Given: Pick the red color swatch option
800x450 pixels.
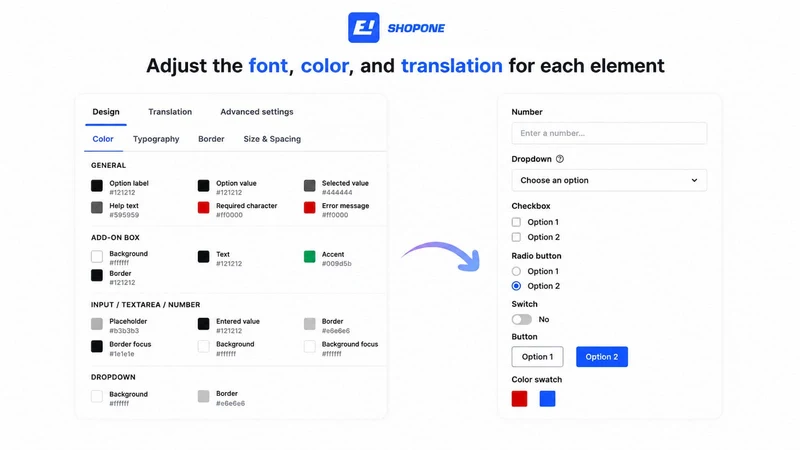Looking at the screenshot, I should coord(519,398).
